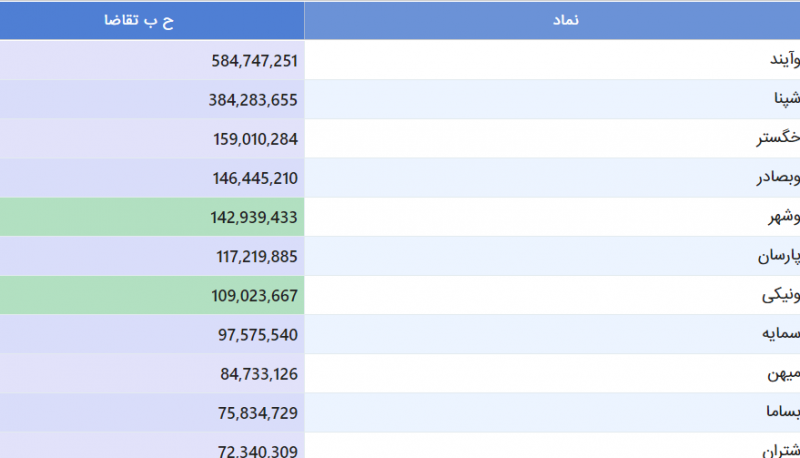Viewport: 800px width, 458px height.
Task: Click the symbol خگستر
Action: coord(778,138)
